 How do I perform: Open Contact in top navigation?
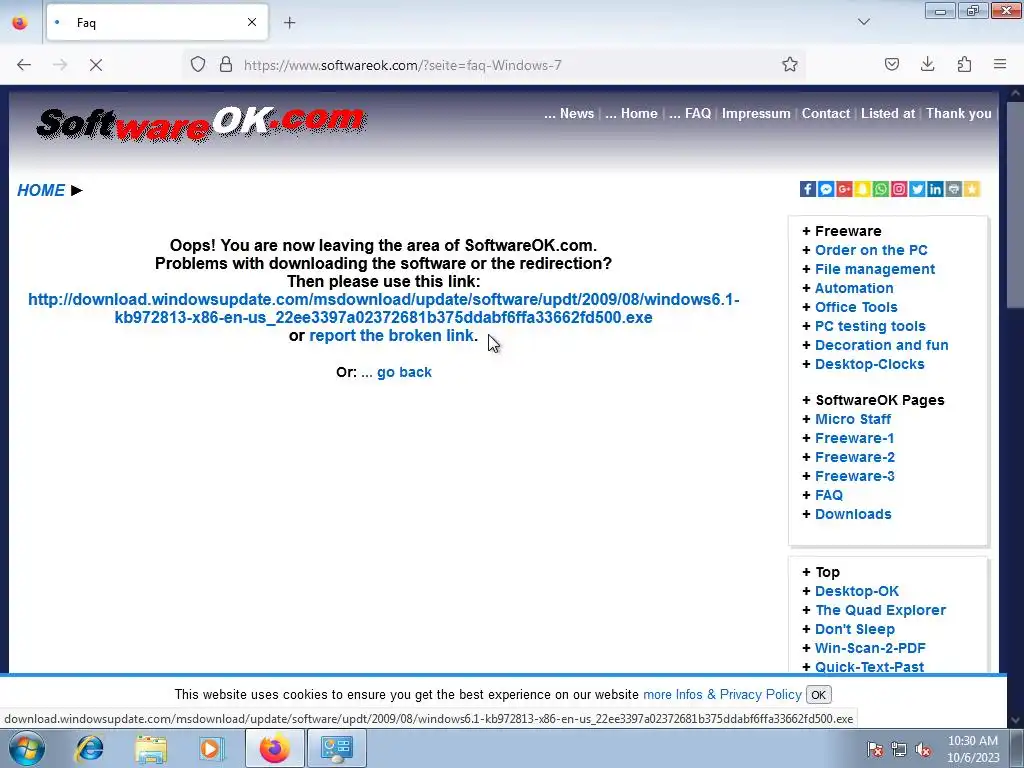(825, 114)
